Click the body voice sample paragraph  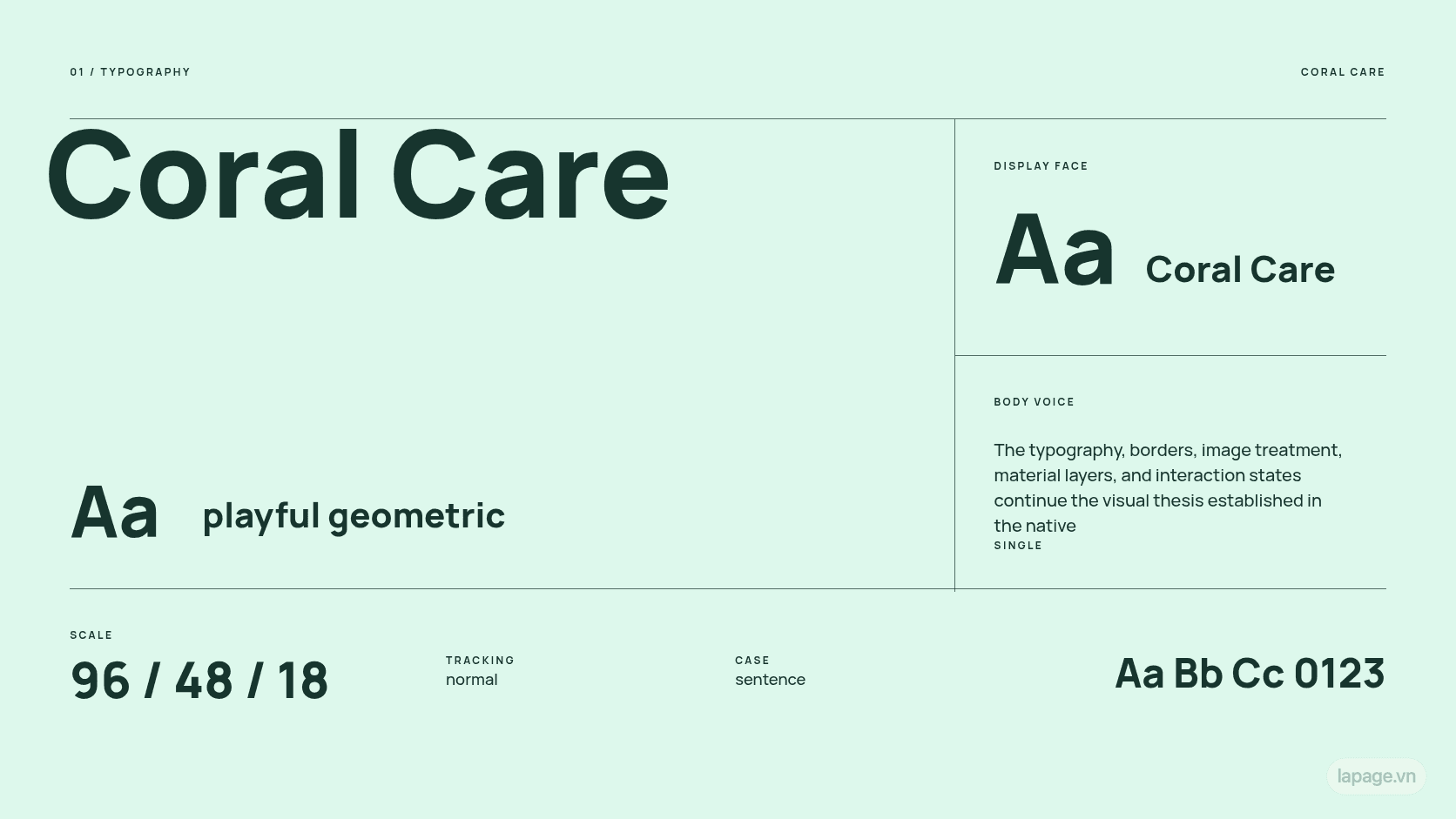1168,487
